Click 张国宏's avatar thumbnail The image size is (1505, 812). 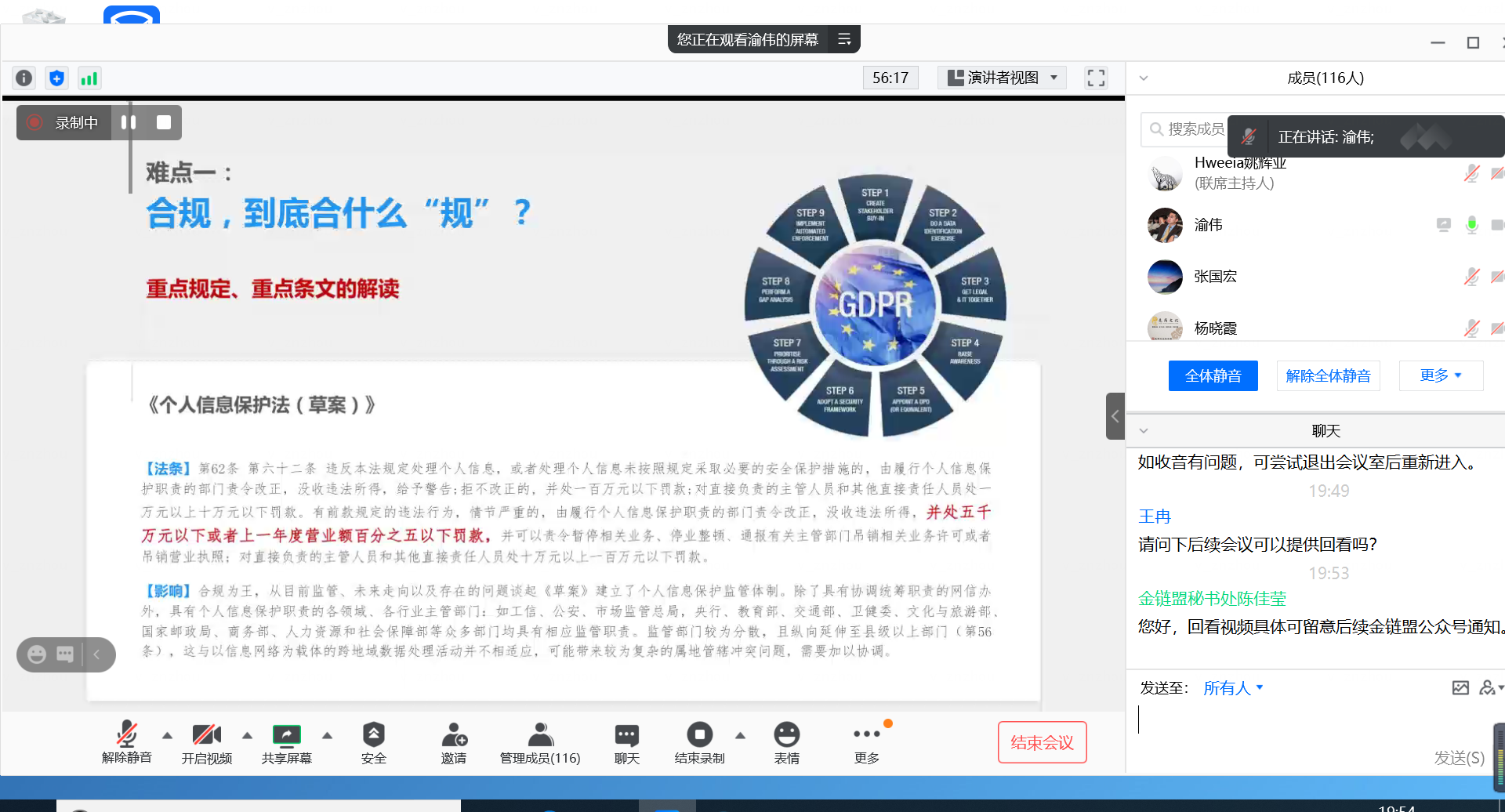pyautogui.click(x=1165, y=277)
